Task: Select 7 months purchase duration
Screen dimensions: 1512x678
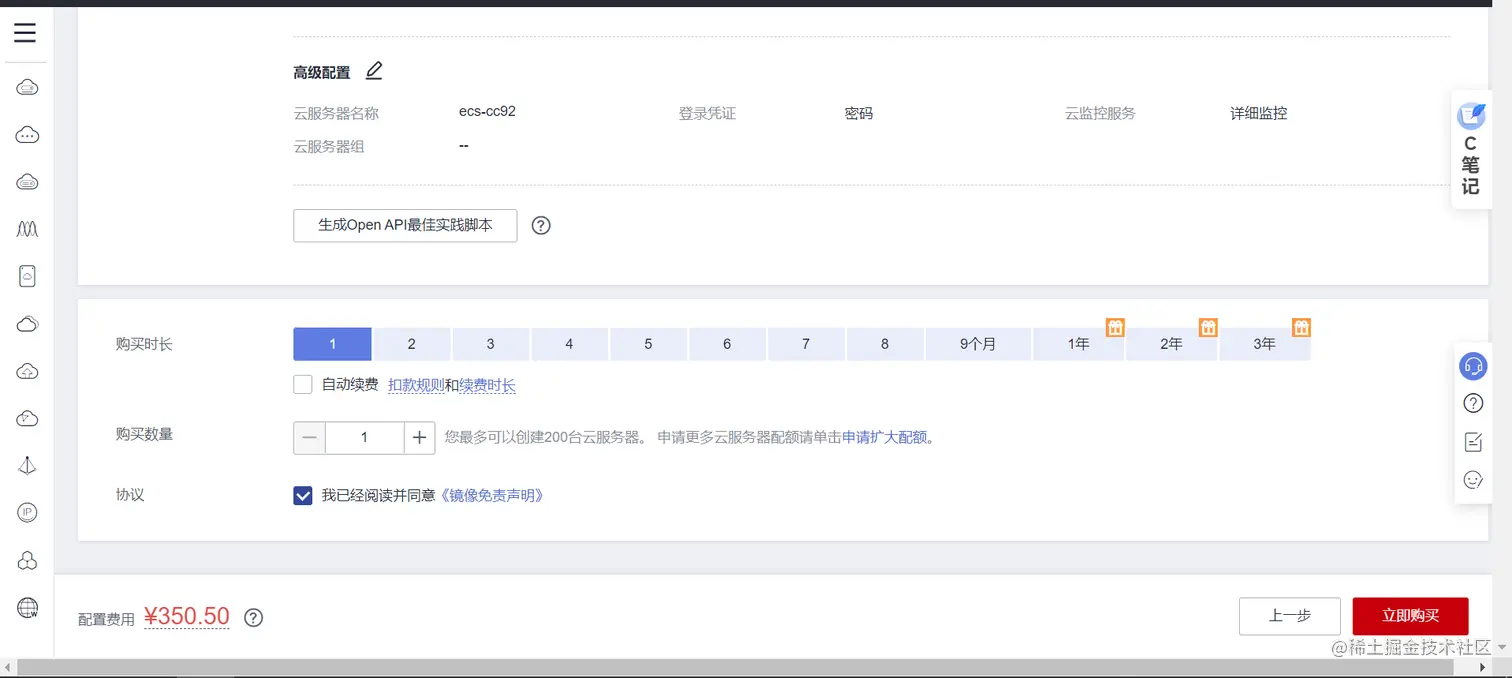Action: tap(806, 344)
